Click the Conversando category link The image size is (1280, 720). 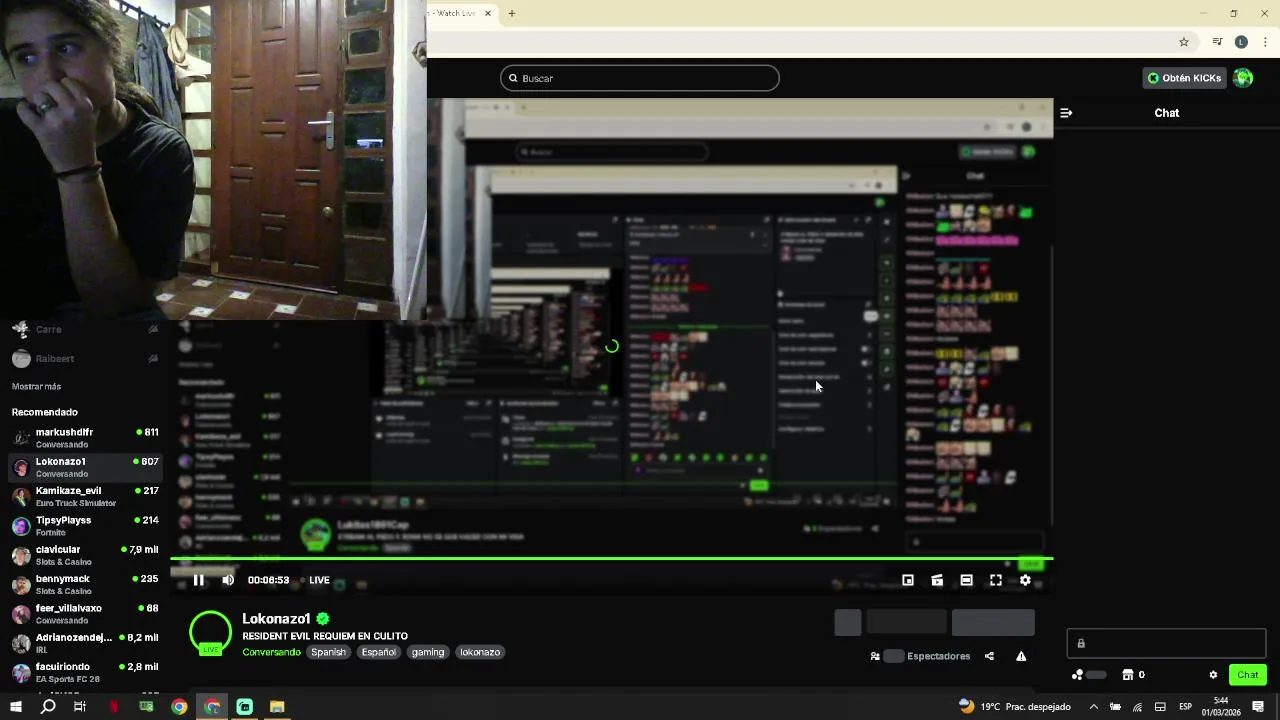click(271, 652)
